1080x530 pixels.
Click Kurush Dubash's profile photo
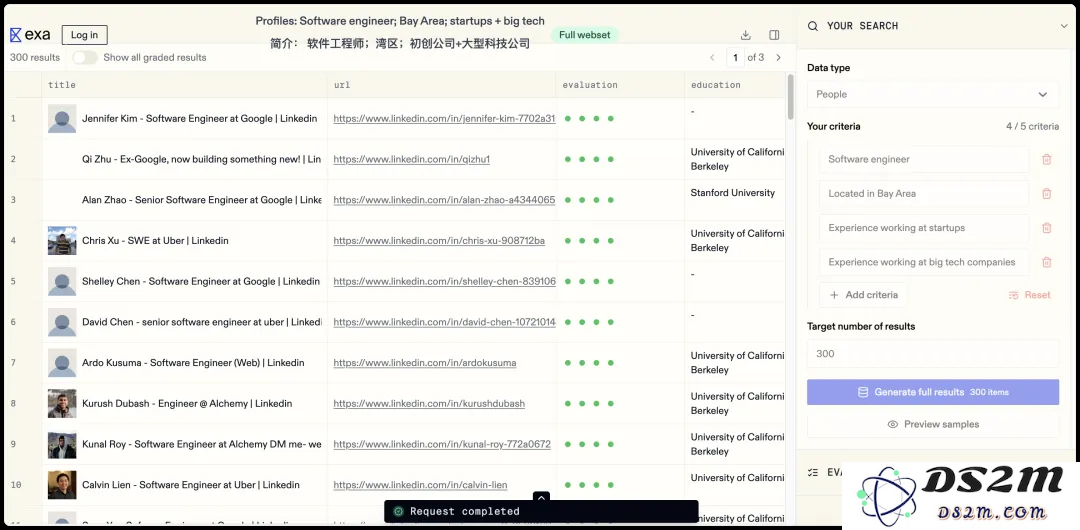click(62, 404)
